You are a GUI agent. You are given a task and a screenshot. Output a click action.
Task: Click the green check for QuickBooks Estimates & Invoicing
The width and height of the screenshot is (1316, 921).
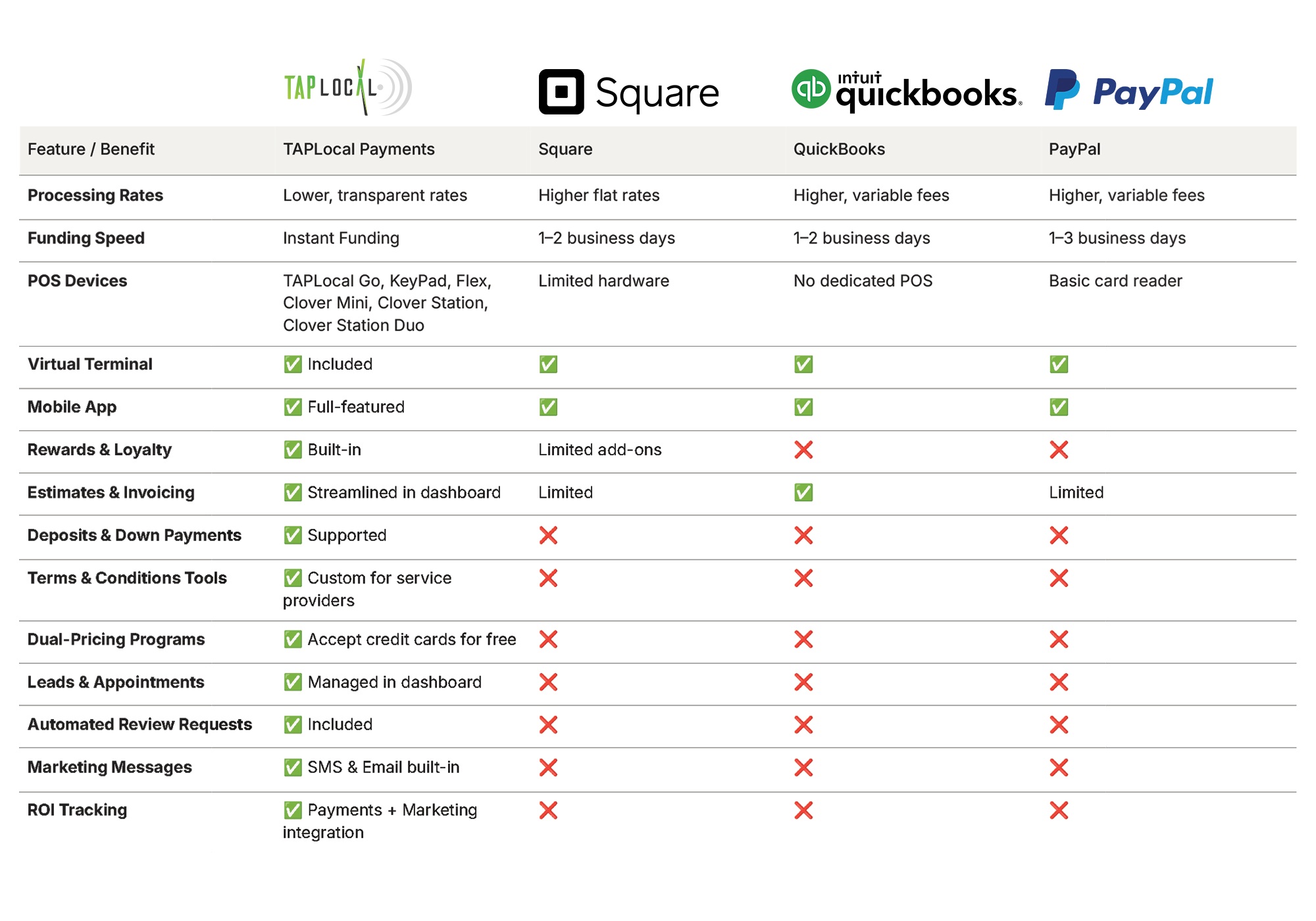click(x=803, y=493)
